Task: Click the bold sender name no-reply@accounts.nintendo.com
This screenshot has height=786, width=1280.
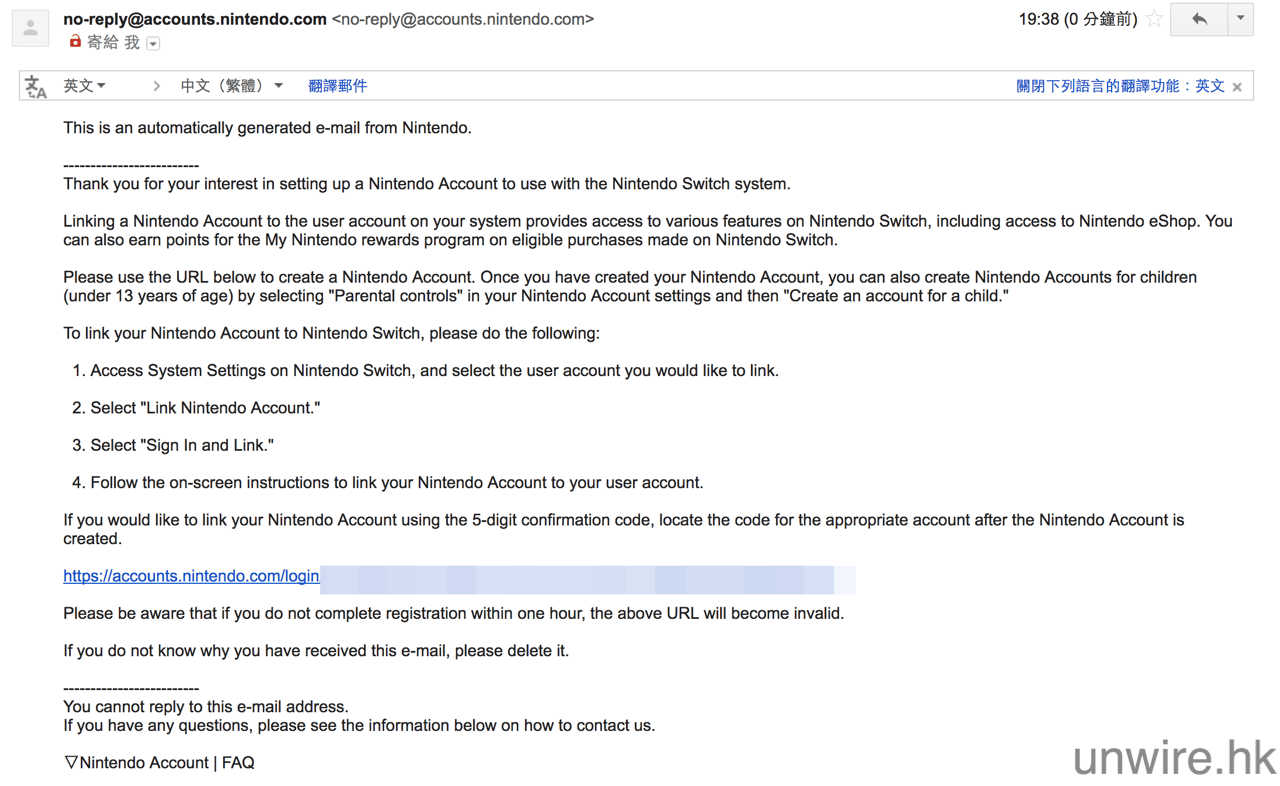Action: (x=195, y=19)
